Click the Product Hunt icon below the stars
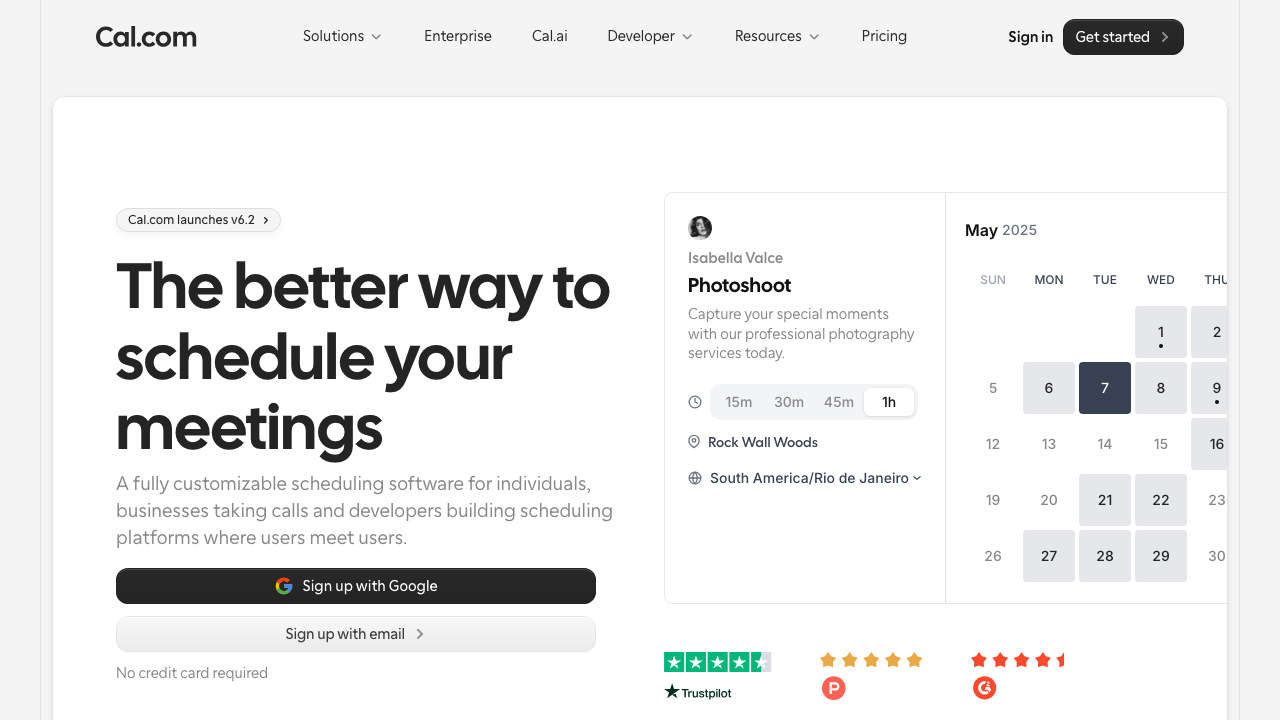Screen dimensions: 1280x720 [x=833, y=688]
